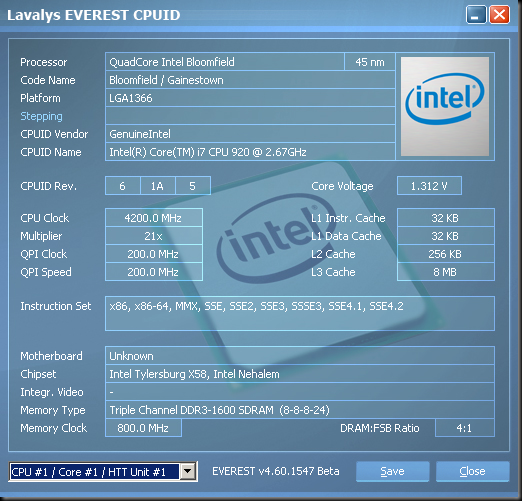
Task: Click the Stepping label link
Action: tap(41, 116)
